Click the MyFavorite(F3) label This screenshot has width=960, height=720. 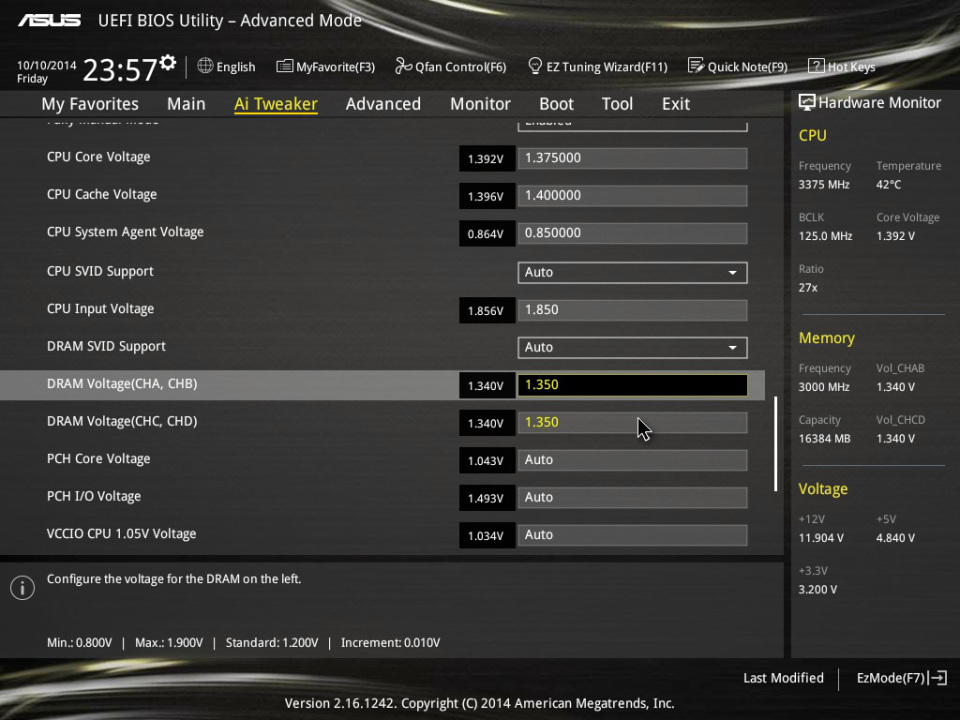(336, 67)
